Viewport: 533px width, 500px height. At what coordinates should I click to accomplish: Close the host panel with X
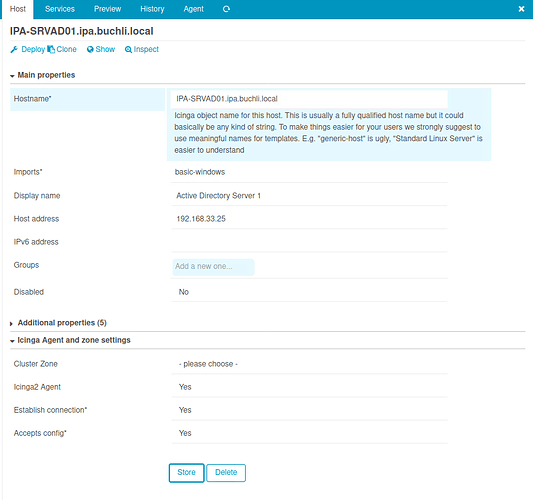[x=521, y=9]
